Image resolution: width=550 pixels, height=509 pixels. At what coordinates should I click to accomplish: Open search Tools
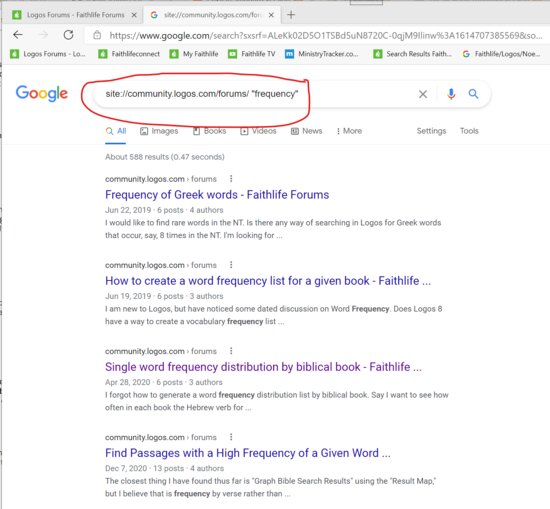click(469, 131)
